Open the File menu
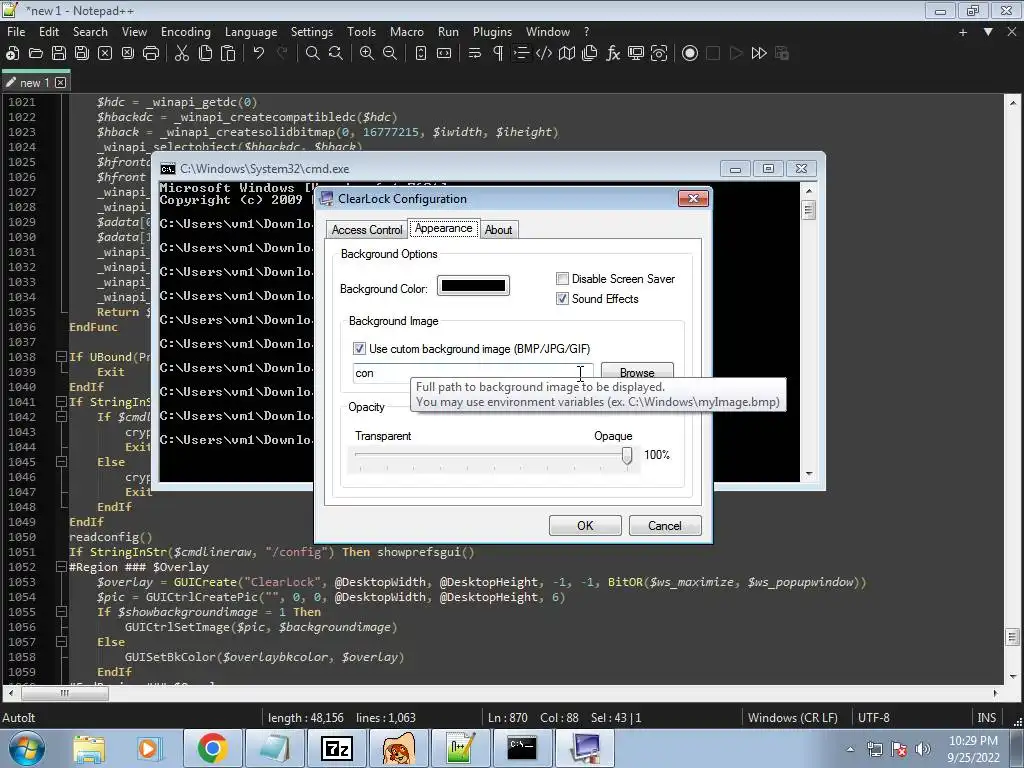 click(16, 32)
